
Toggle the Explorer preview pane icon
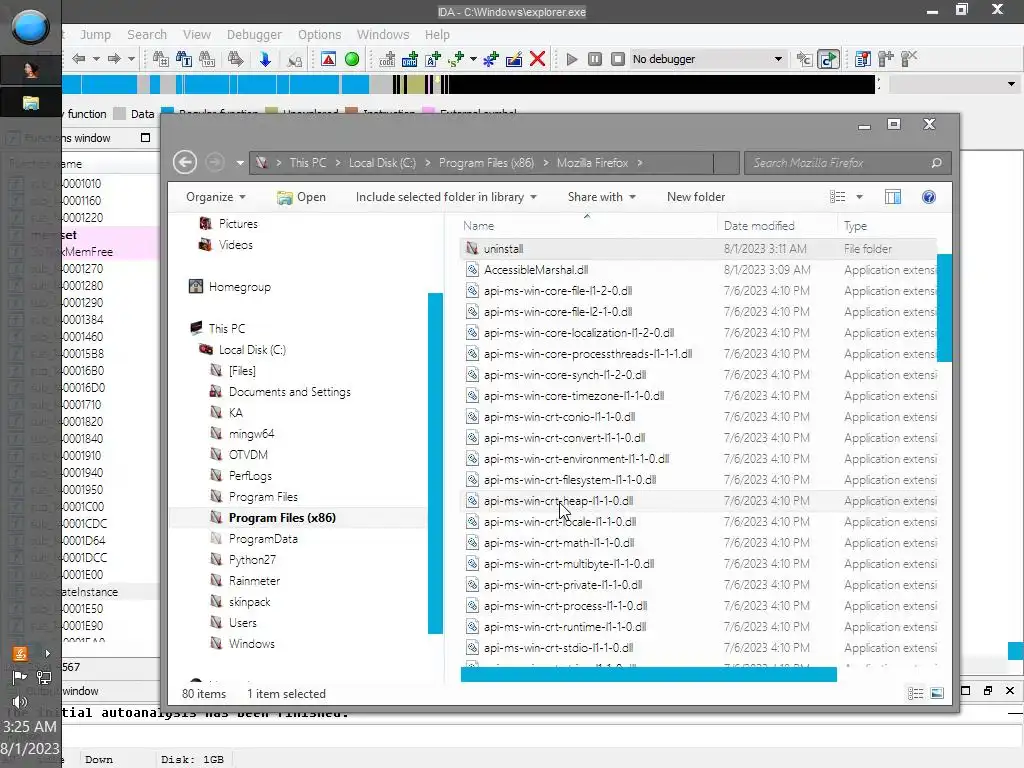893,197
